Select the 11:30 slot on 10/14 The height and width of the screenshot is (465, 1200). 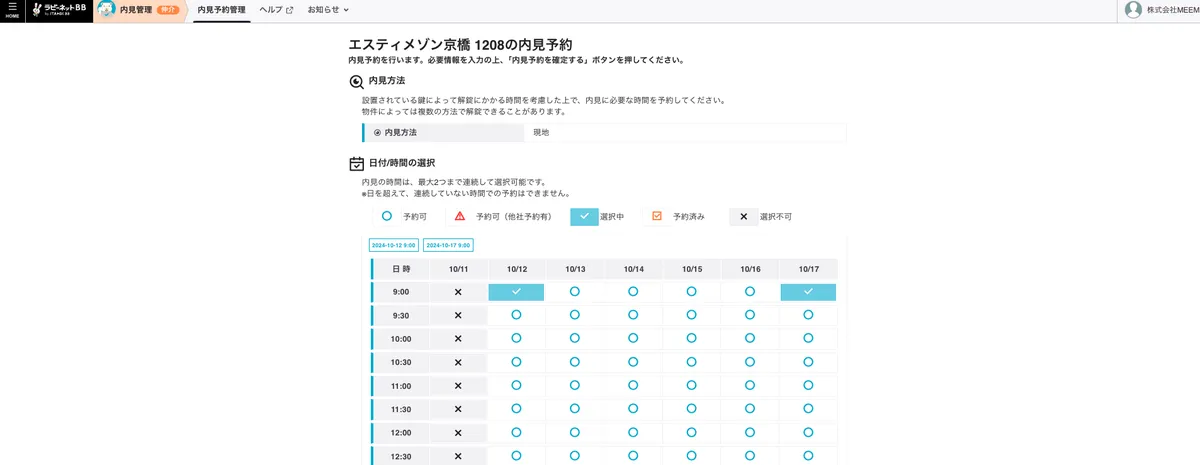coord(633,409)
